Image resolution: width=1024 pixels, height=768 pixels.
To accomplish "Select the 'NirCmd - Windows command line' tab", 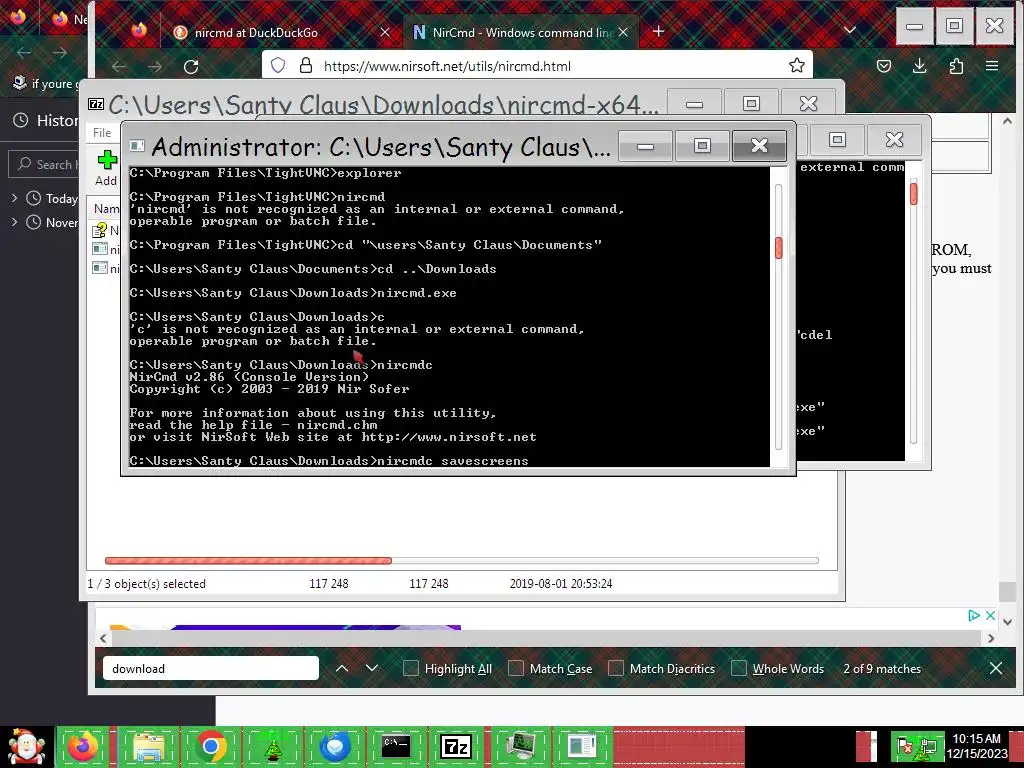I will point(520,32).
